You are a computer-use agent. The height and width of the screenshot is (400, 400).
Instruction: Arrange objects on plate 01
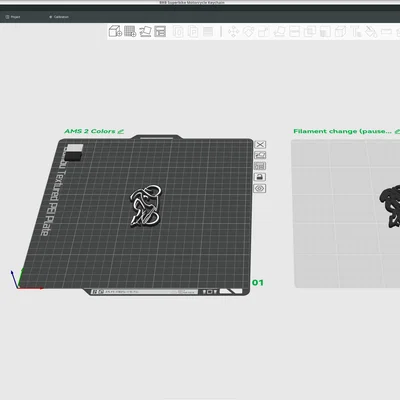click(x=260, y=166)
